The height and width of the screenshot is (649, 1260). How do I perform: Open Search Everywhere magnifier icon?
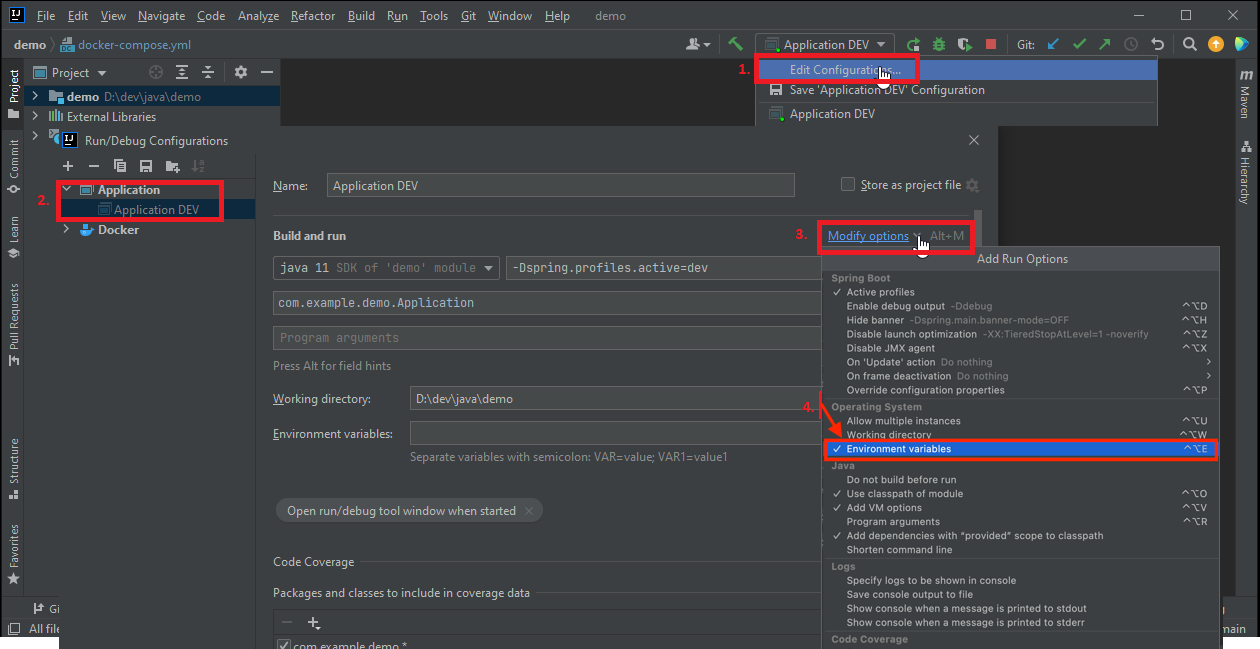pyautogui.click(x=1190, y=44)
